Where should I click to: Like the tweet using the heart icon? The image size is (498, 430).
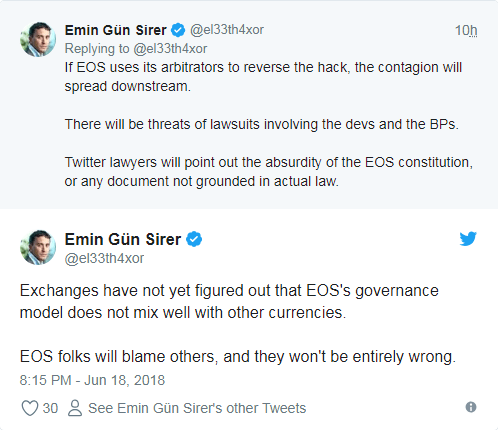(x=30, y=408)
